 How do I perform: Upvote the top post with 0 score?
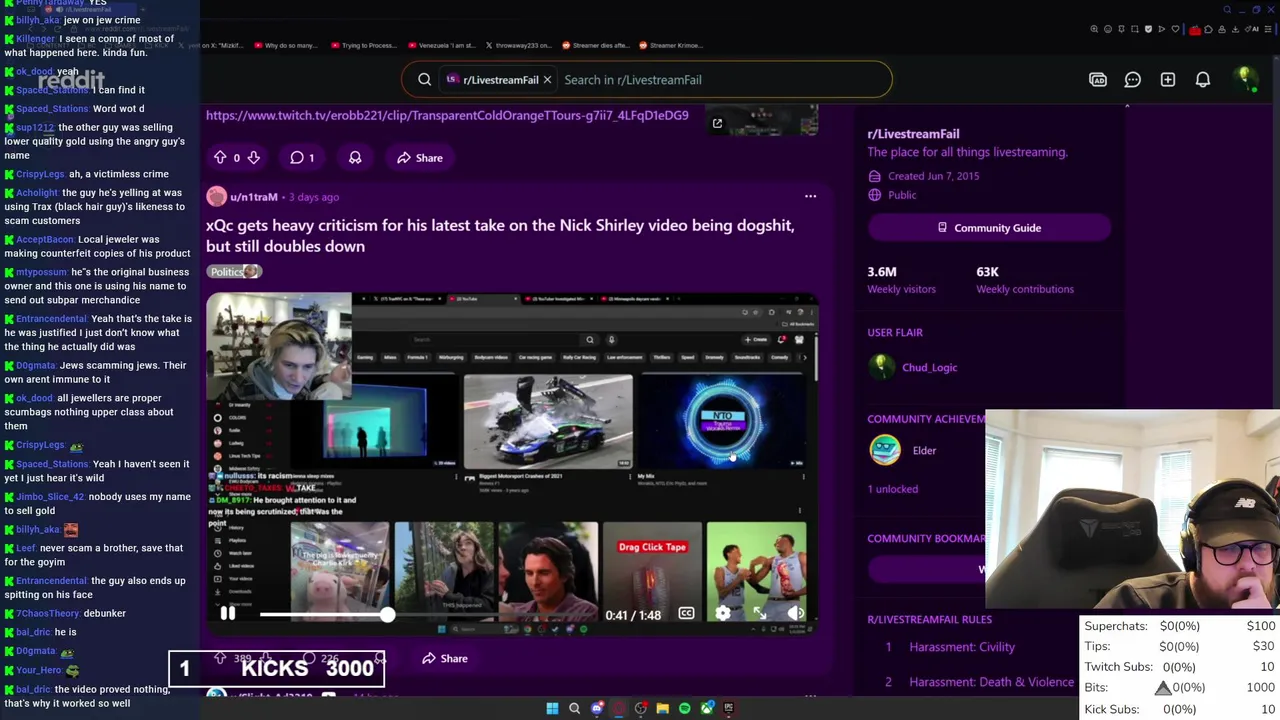pyautogui.click(x=220, y=158)
